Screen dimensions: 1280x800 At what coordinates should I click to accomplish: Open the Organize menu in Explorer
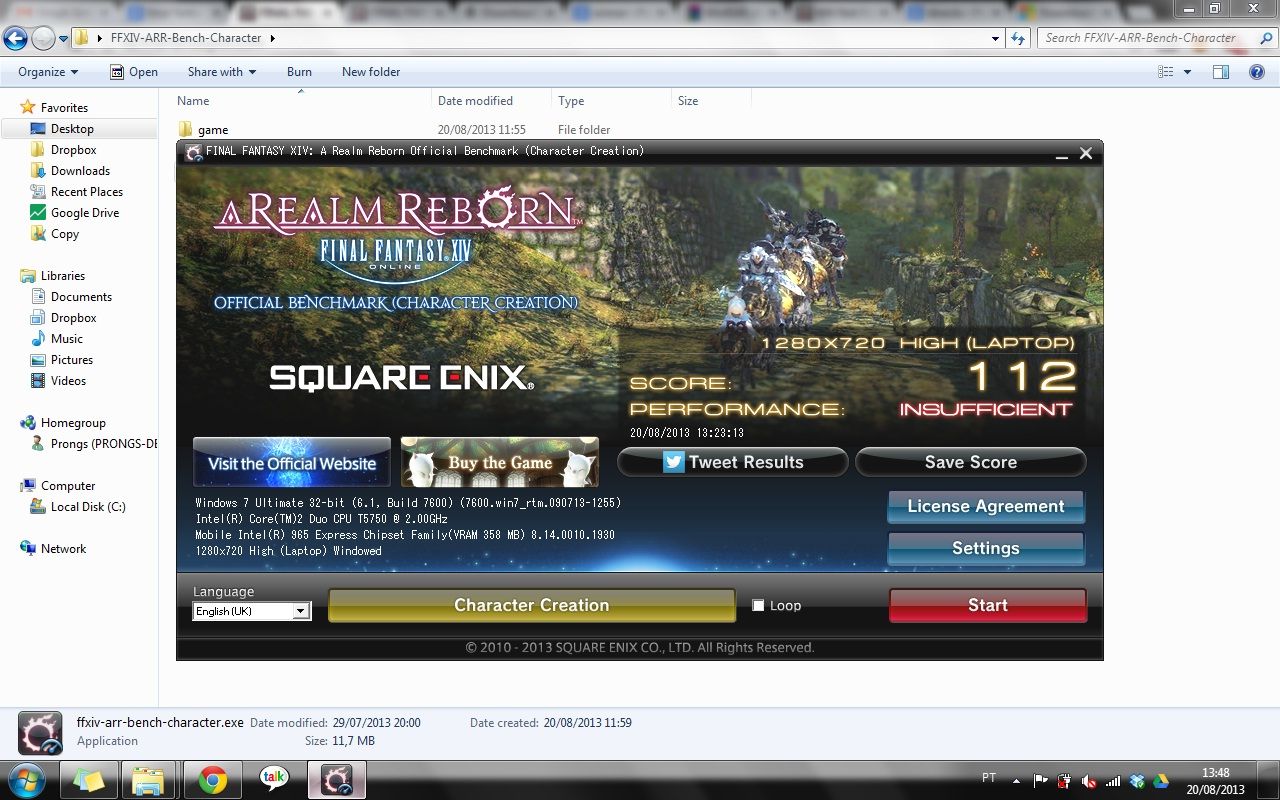click(x=48, y=72)
